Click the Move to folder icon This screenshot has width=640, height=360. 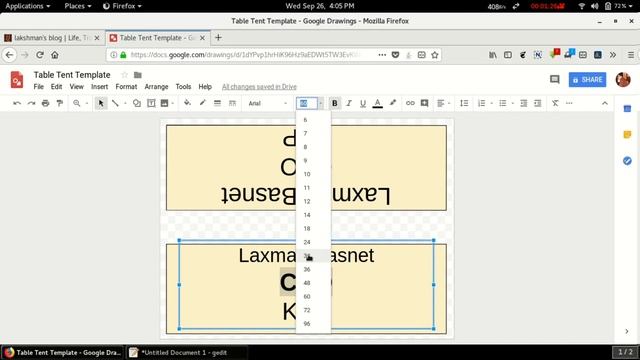pos(138,75)
